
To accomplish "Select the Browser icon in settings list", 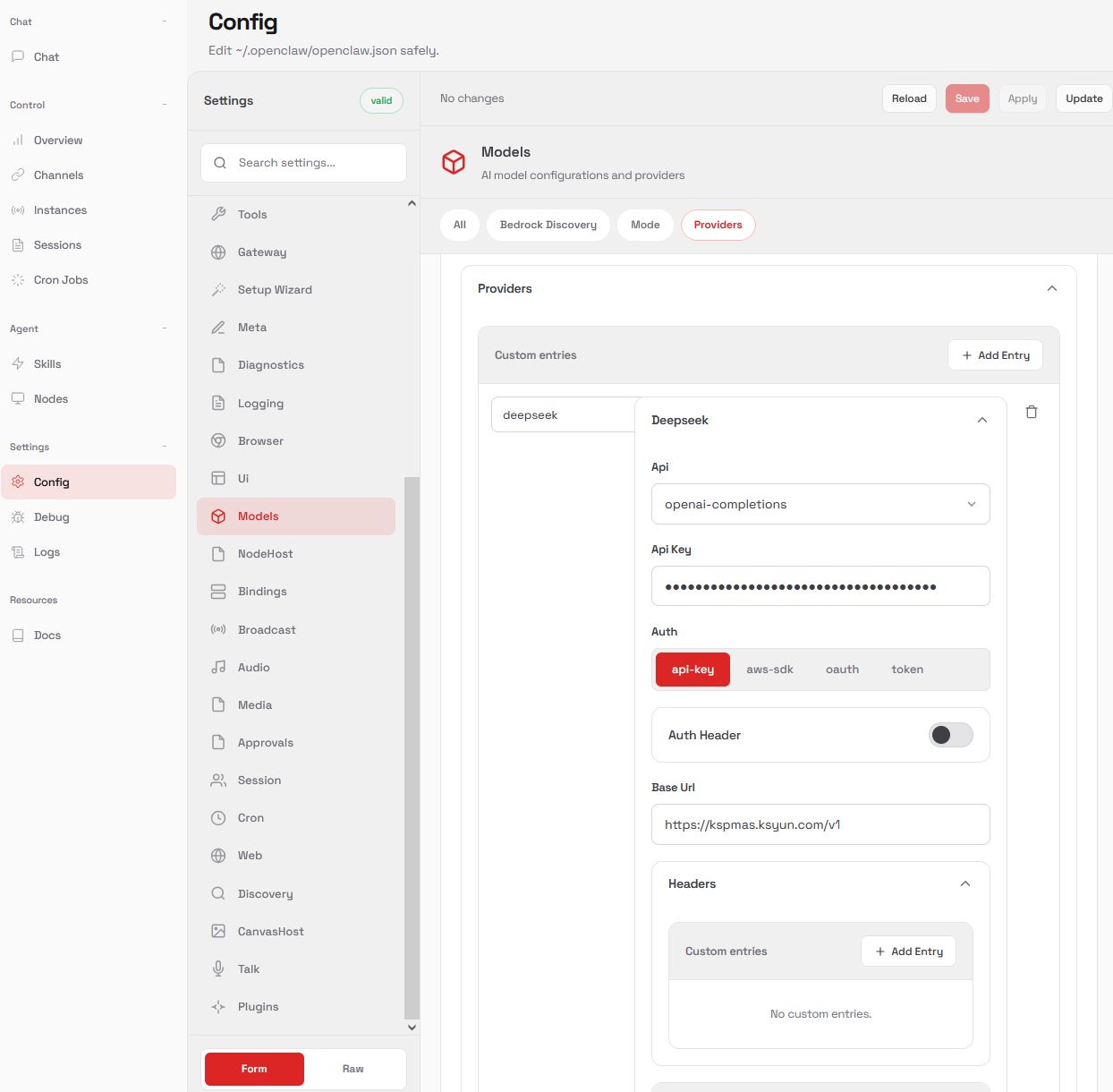I will tap(218, 441).
